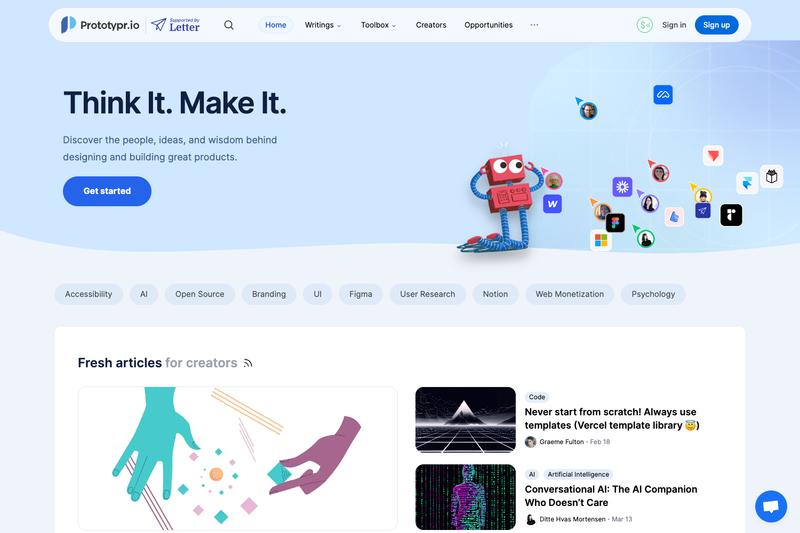Click the Webflow 'W' app icon
Screen dimensions: 800x533
coord(553,204)
